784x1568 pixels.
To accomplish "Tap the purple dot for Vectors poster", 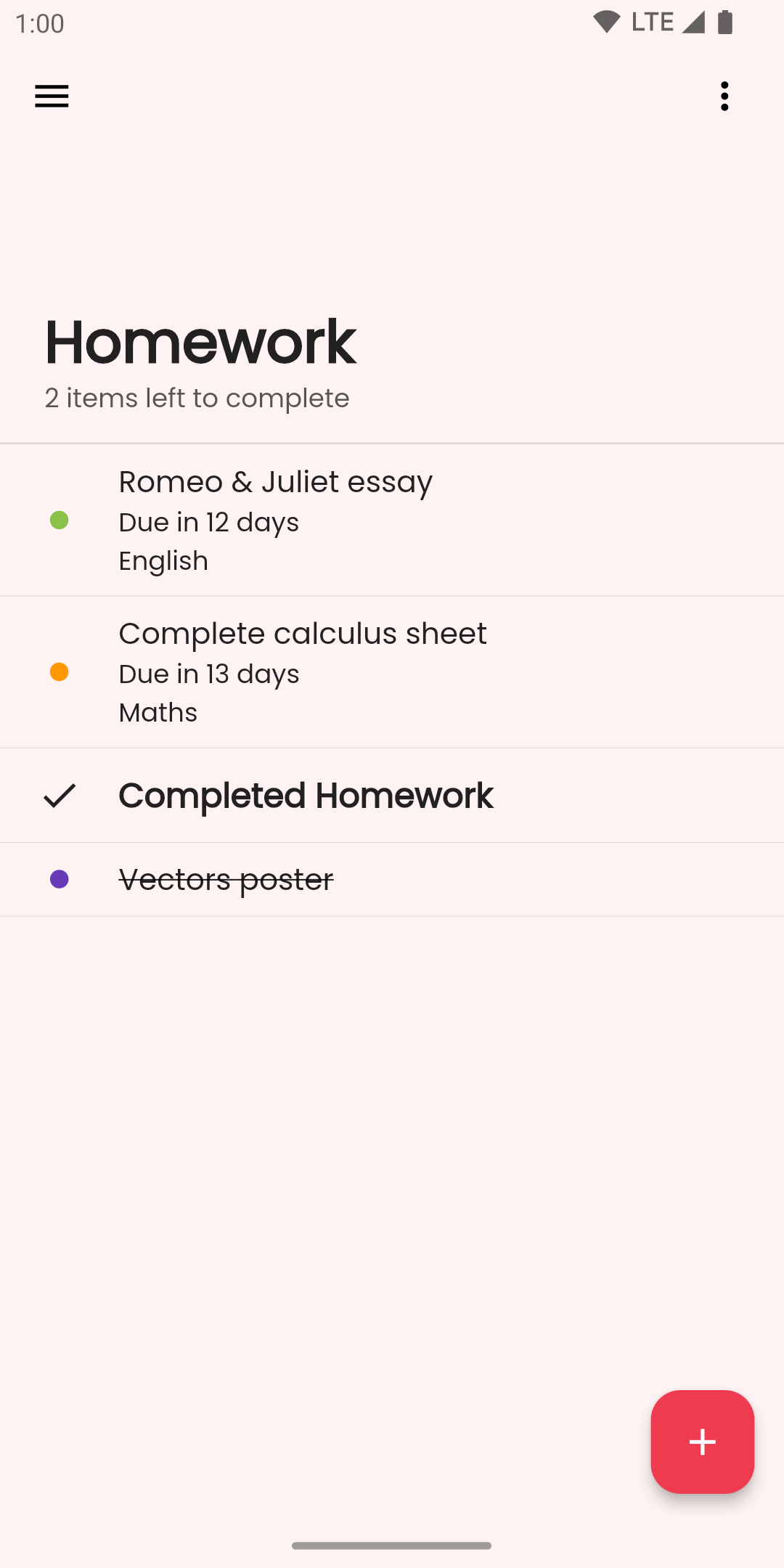I will tap(60, 880).
